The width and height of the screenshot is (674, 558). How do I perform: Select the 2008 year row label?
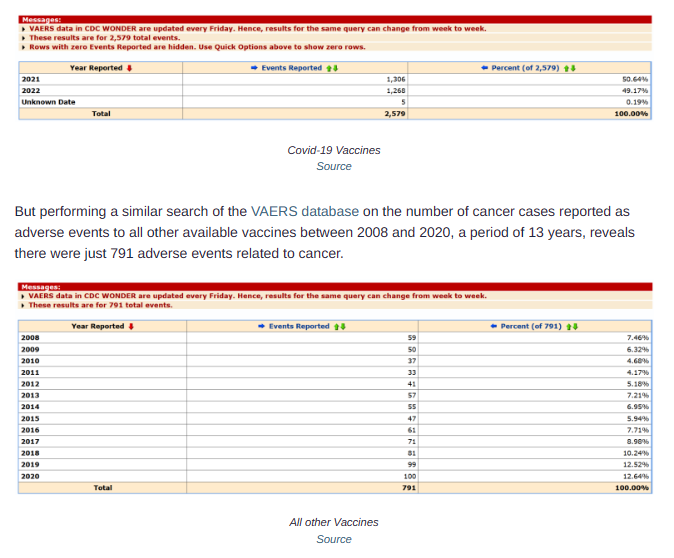(30, 338)
